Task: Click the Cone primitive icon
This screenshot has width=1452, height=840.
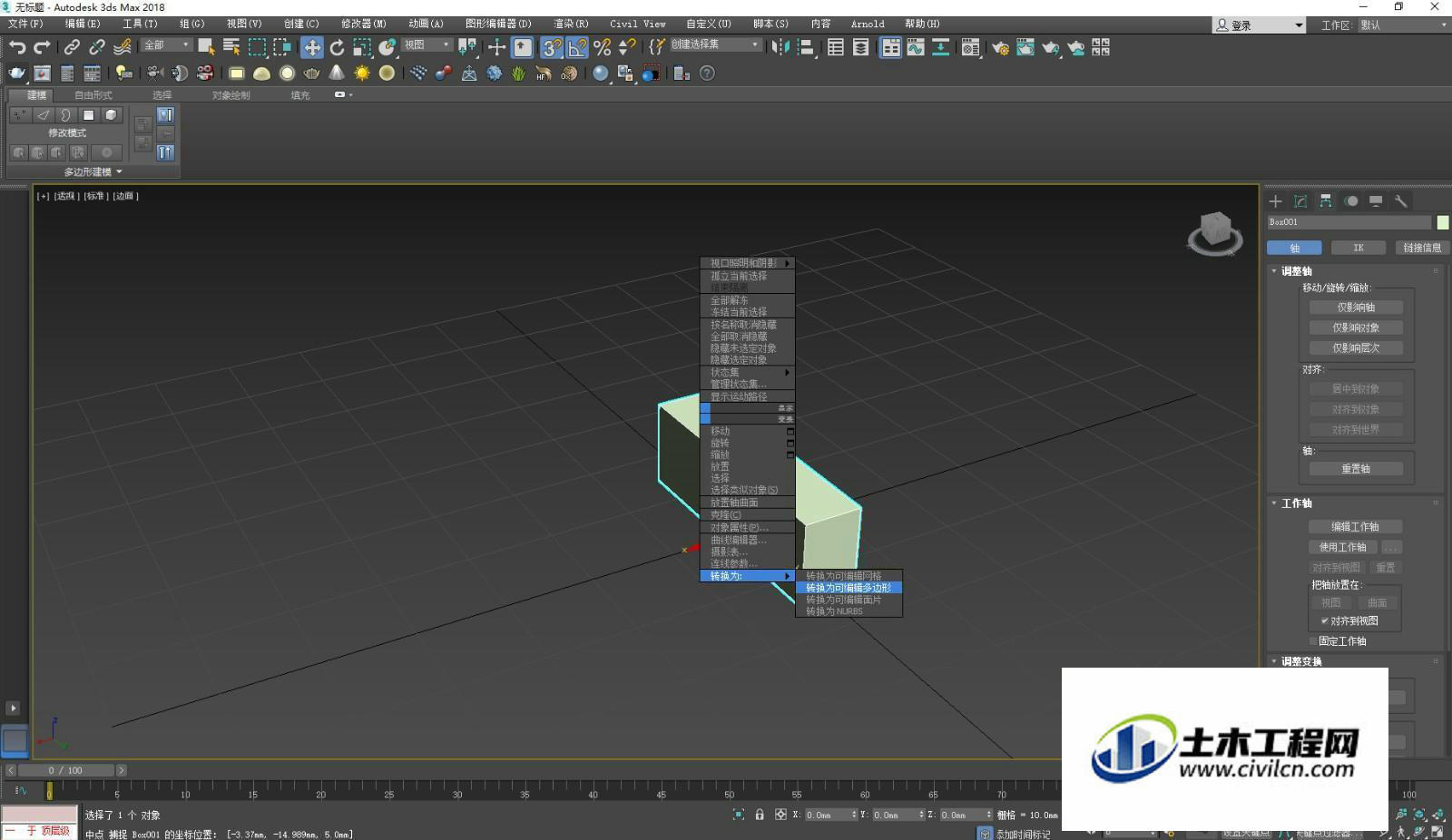Action: 337,73
